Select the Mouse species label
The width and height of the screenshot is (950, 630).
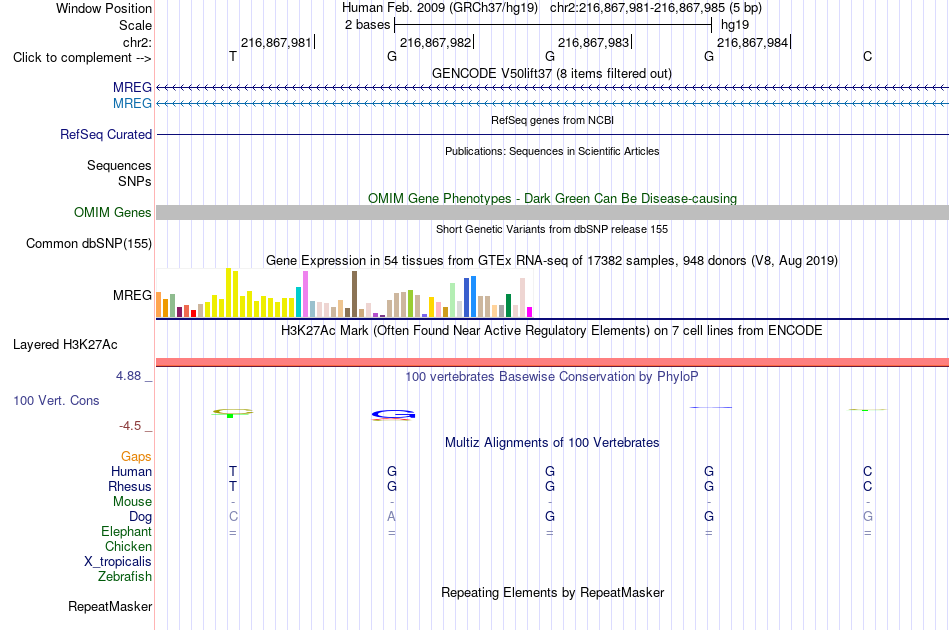[x=132, y=502]
